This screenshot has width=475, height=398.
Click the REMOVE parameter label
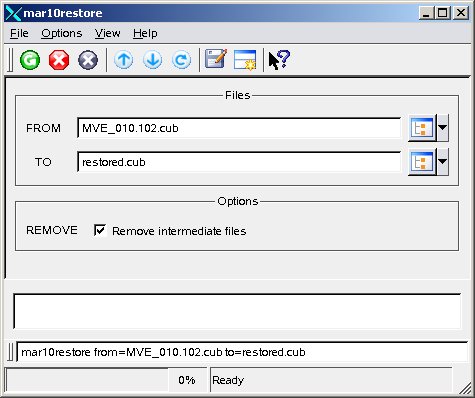52,230
